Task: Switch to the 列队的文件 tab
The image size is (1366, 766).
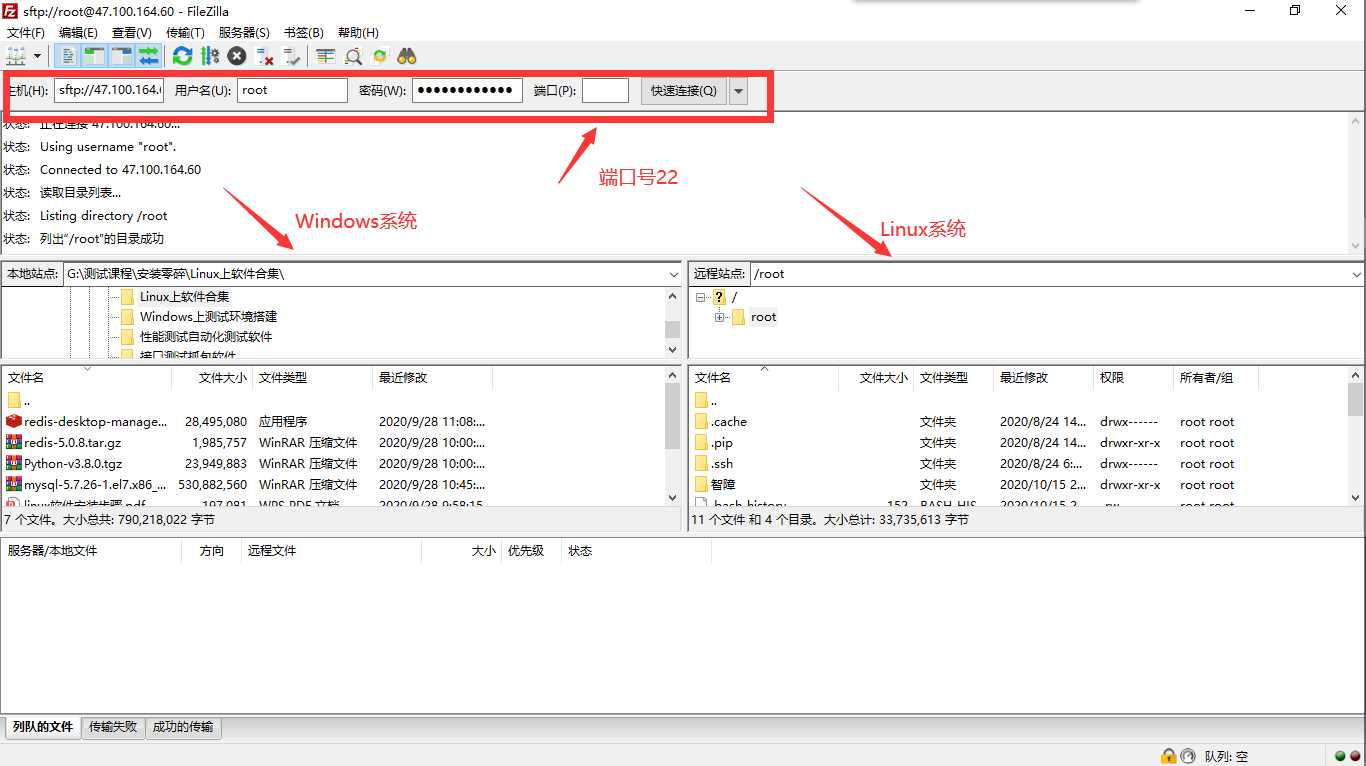Action: pyautogui.click(x=43, y=727)
